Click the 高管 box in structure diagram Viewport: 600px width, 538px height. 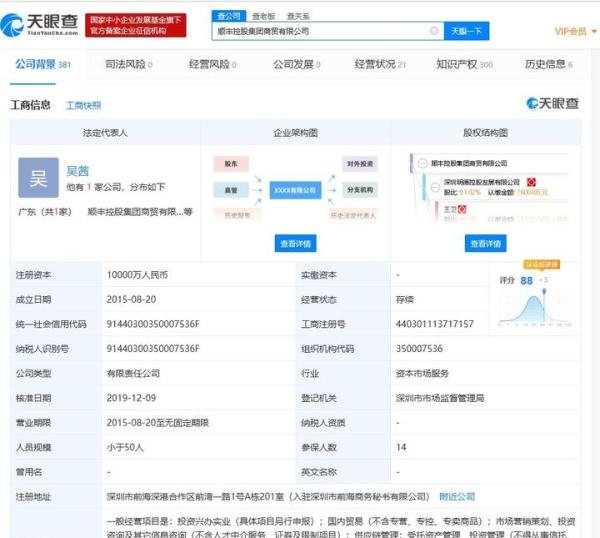click(x=231, y=190)
